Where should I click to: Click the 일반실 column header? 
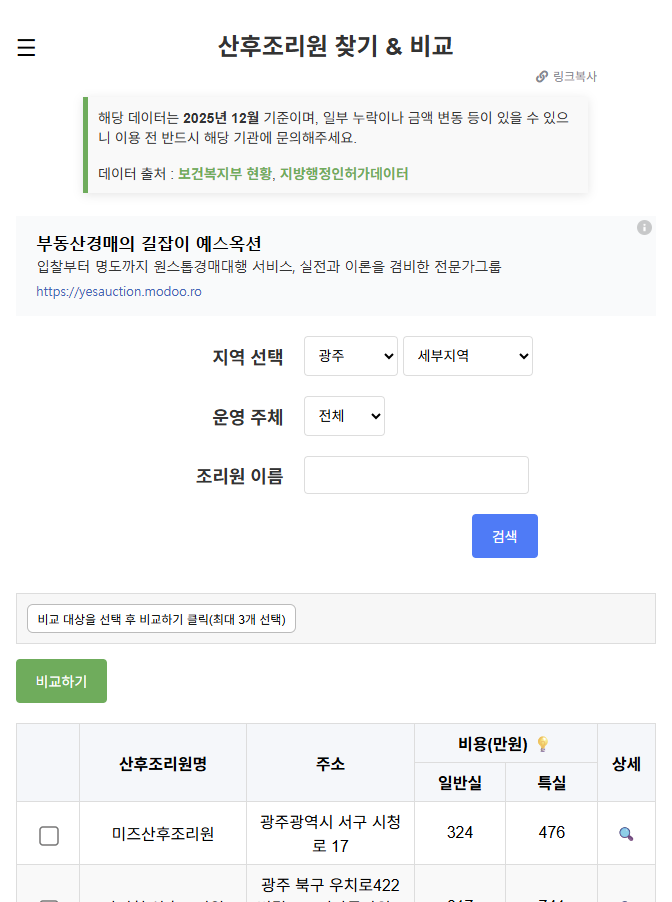click(x=460, y=782)
